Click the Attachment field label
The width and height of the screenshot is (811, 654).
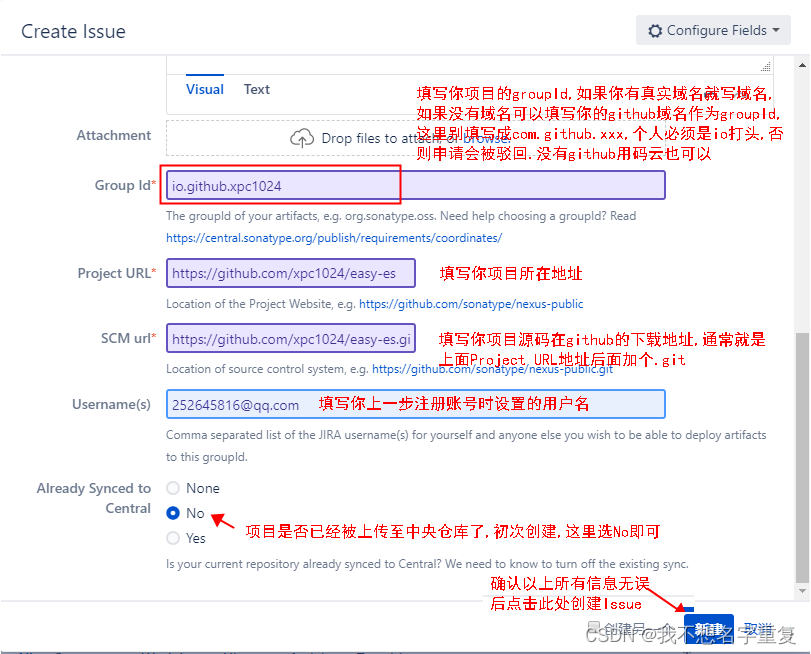[x=114, y=135]
